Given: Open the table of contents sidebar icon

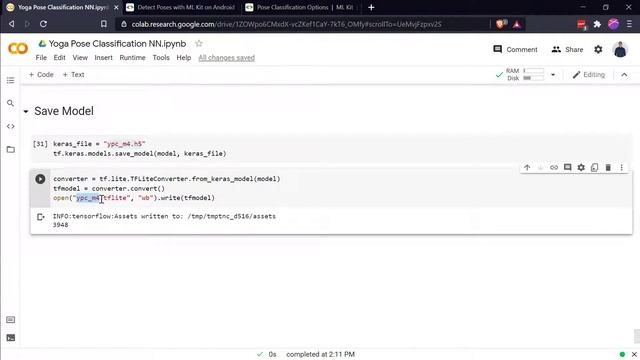Looking at the screenshot, I should click(11, 80).
